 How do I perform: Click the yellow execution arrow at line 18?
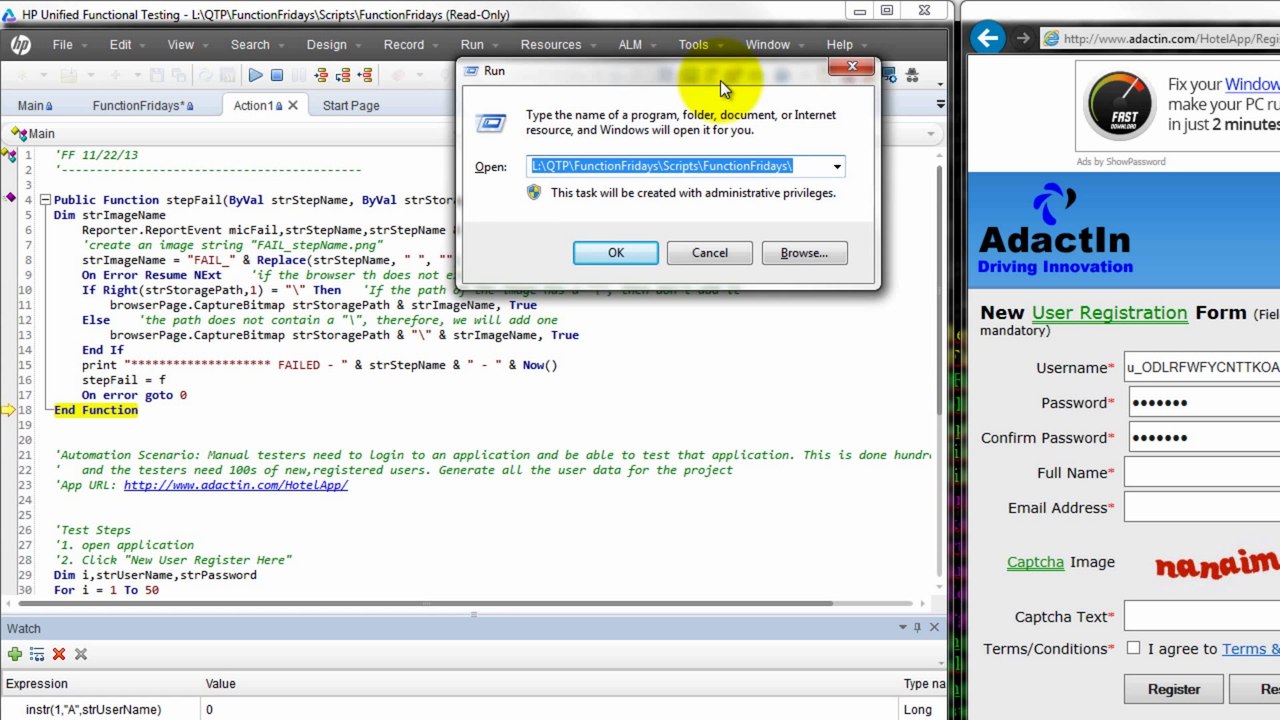point(9,410)
